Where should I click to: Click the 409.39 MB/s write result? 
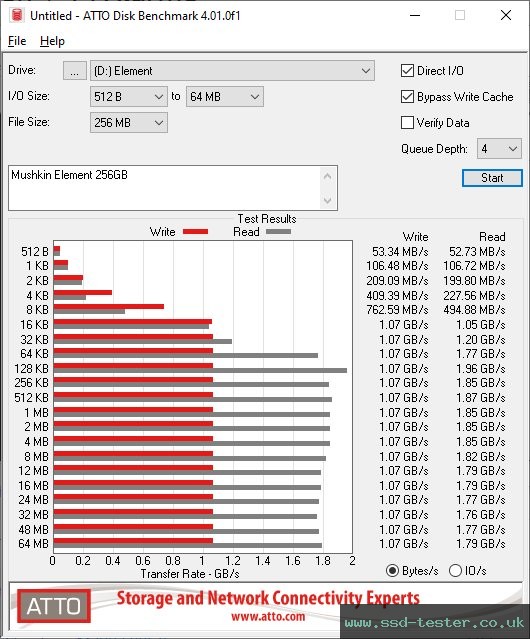[397, 295]
